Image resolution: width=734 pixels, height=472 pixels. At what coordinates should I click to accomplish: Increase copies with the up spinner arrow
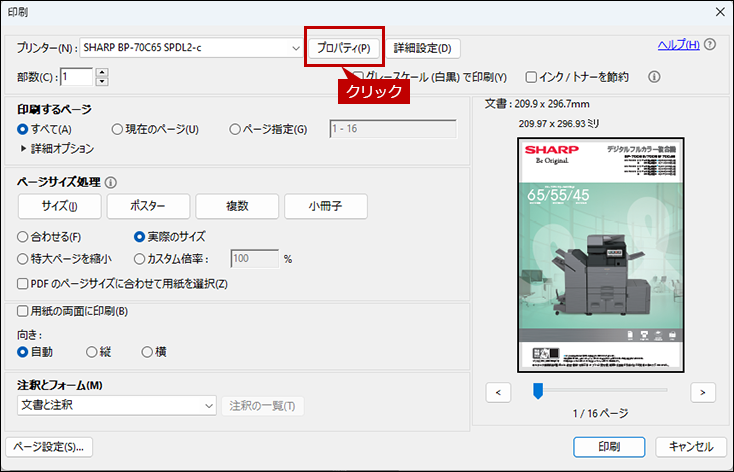[x=102, y=73]
